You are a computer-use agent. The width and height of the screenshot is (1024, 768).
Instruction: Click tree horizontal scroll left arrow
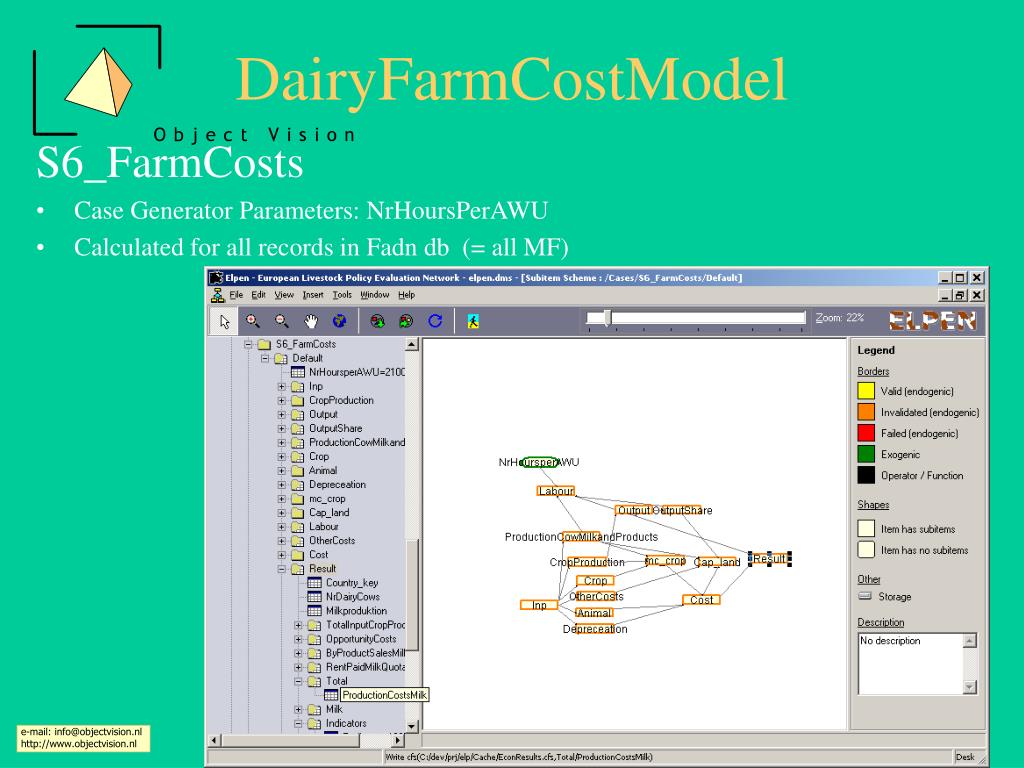tap(214, 741)
